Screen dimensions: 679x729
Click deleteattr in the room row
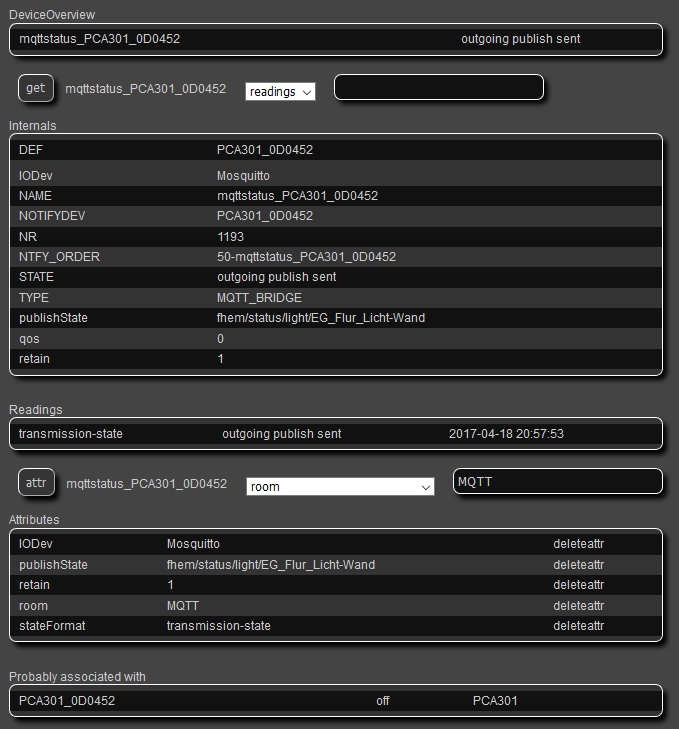tap(579, 606)
